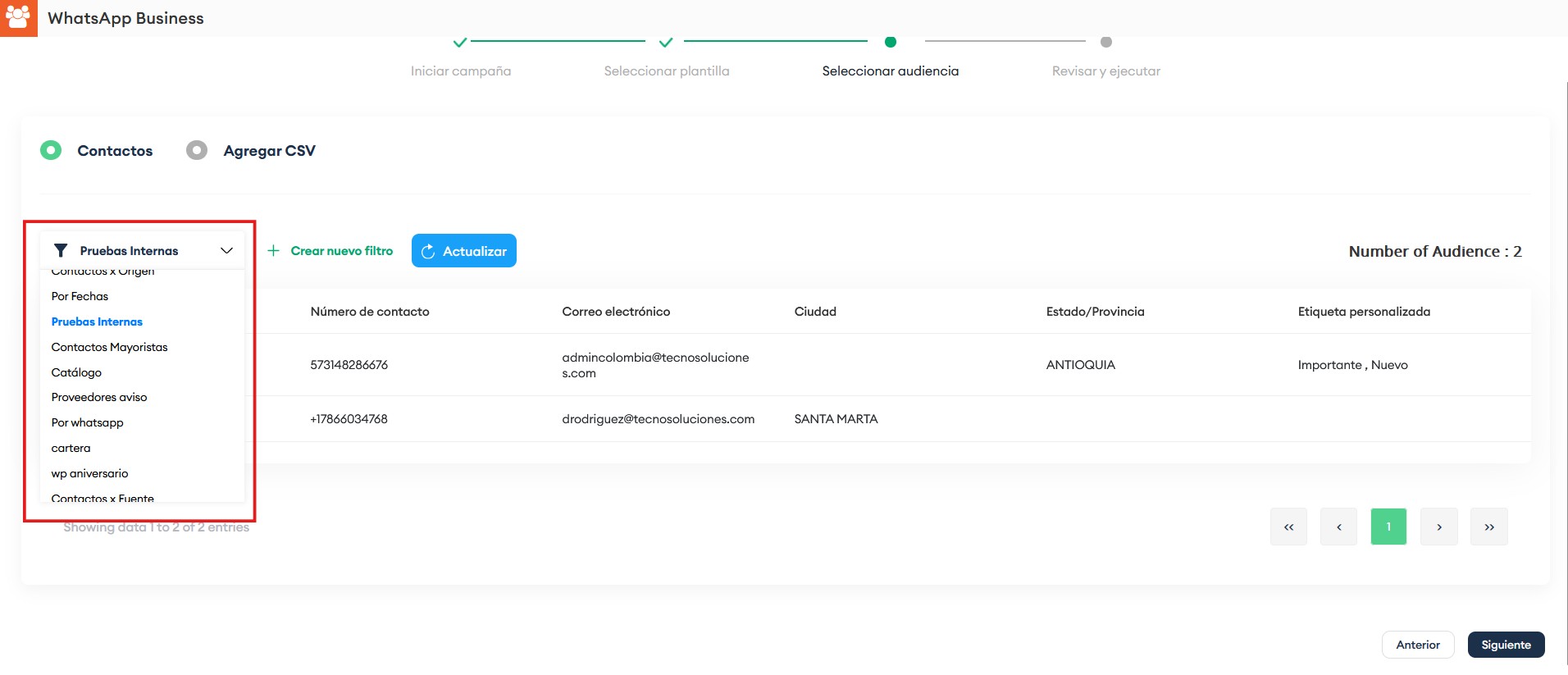The image size is (1568, 675).
Task: Click the plus icon for new filter
Action: pos(274,251)
